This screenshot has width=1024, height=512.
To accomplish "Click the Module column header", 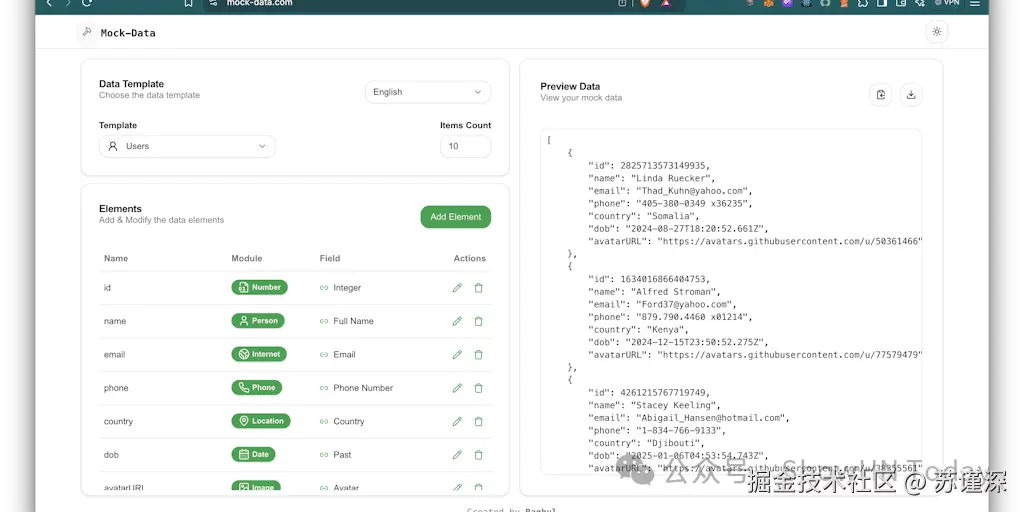I will point(247,259).
